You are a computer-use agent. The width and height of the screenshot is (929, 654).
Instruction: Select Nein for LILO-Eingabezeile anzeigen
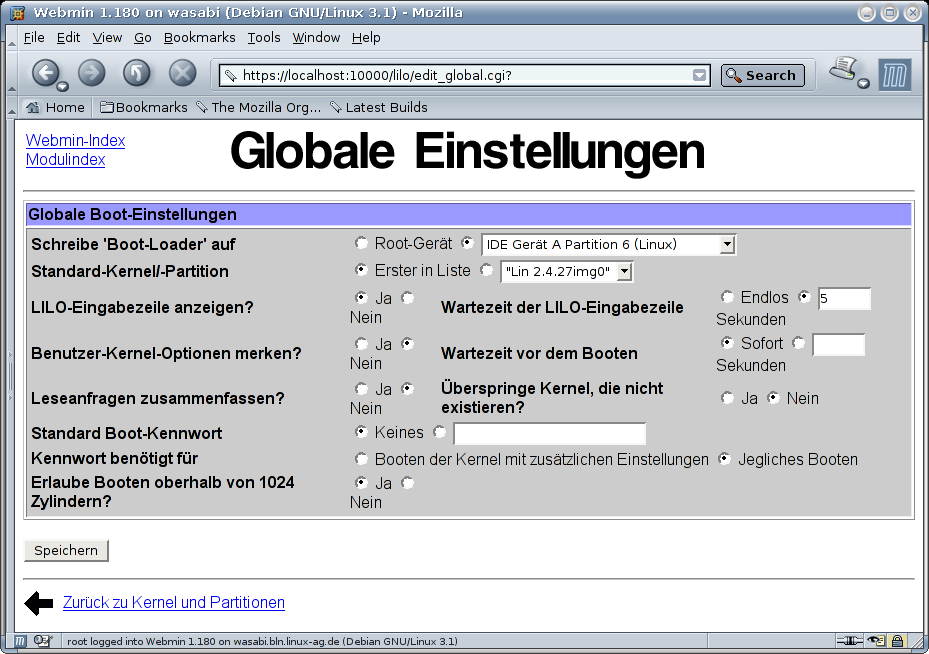coord(408,297)
